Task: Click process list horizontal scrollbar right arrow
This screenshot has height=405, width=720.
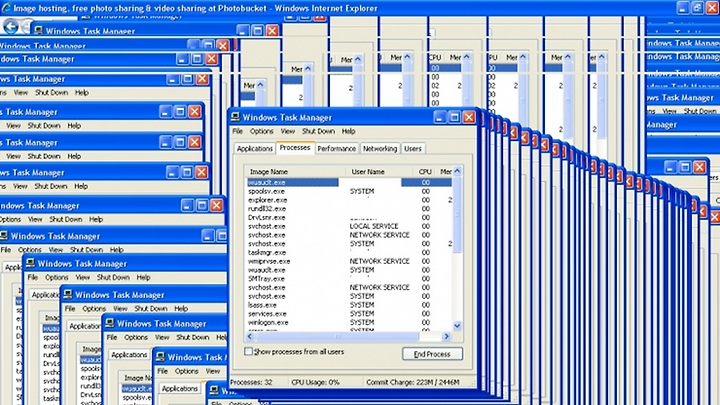Action: (x=446, y=337)
